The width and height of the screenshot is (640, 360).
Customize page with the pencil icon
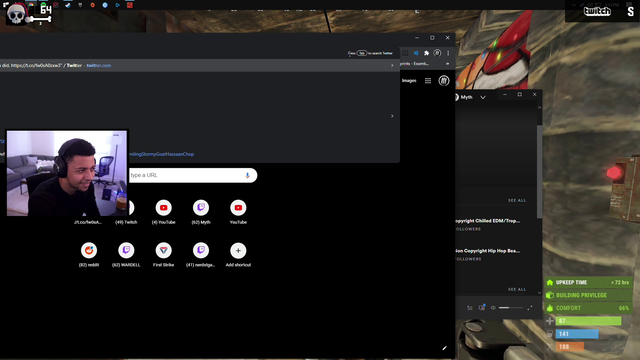[444, 348]
